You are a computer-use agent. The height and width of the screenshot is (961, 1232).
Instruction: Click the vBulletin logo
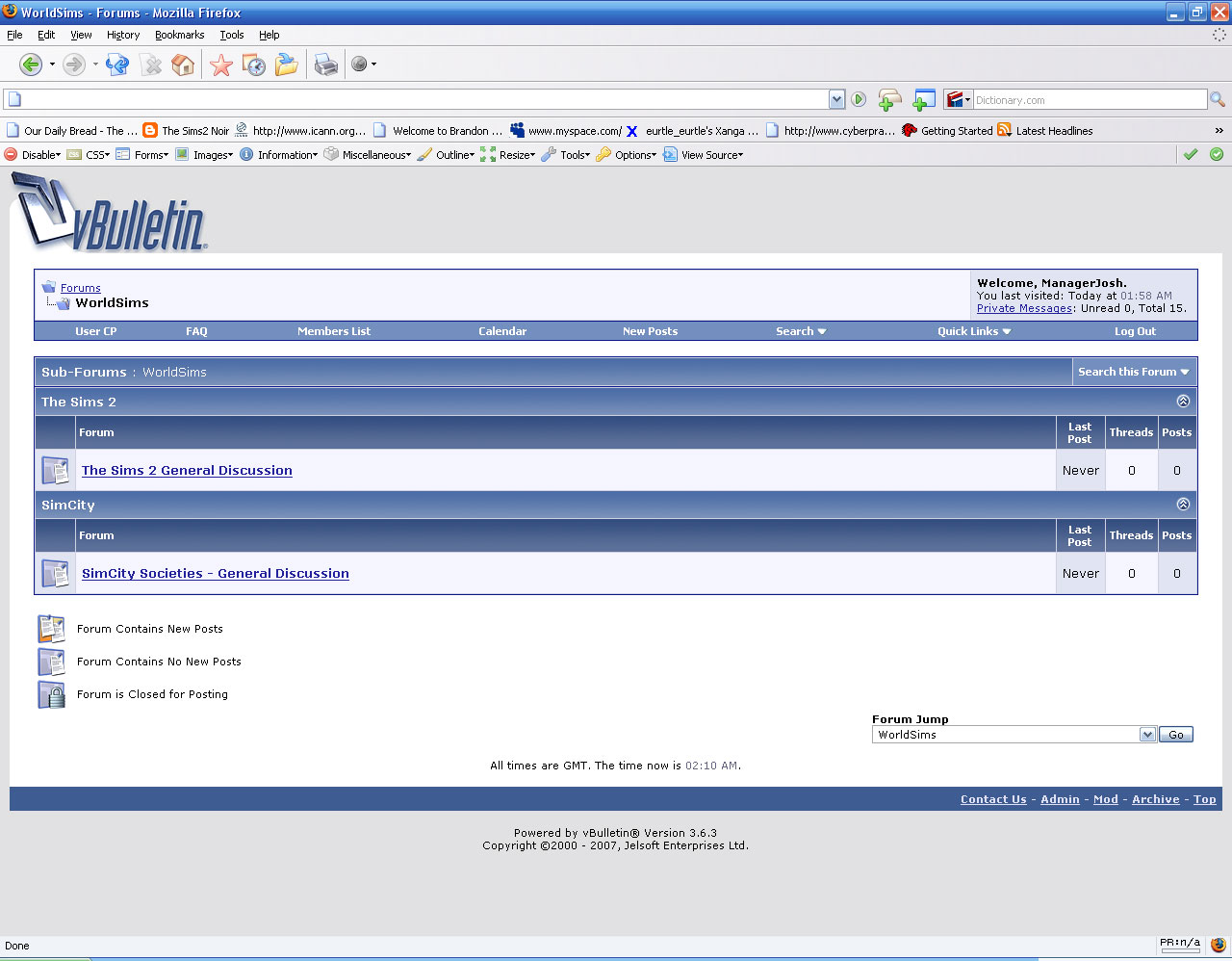[x=109, y=212]
